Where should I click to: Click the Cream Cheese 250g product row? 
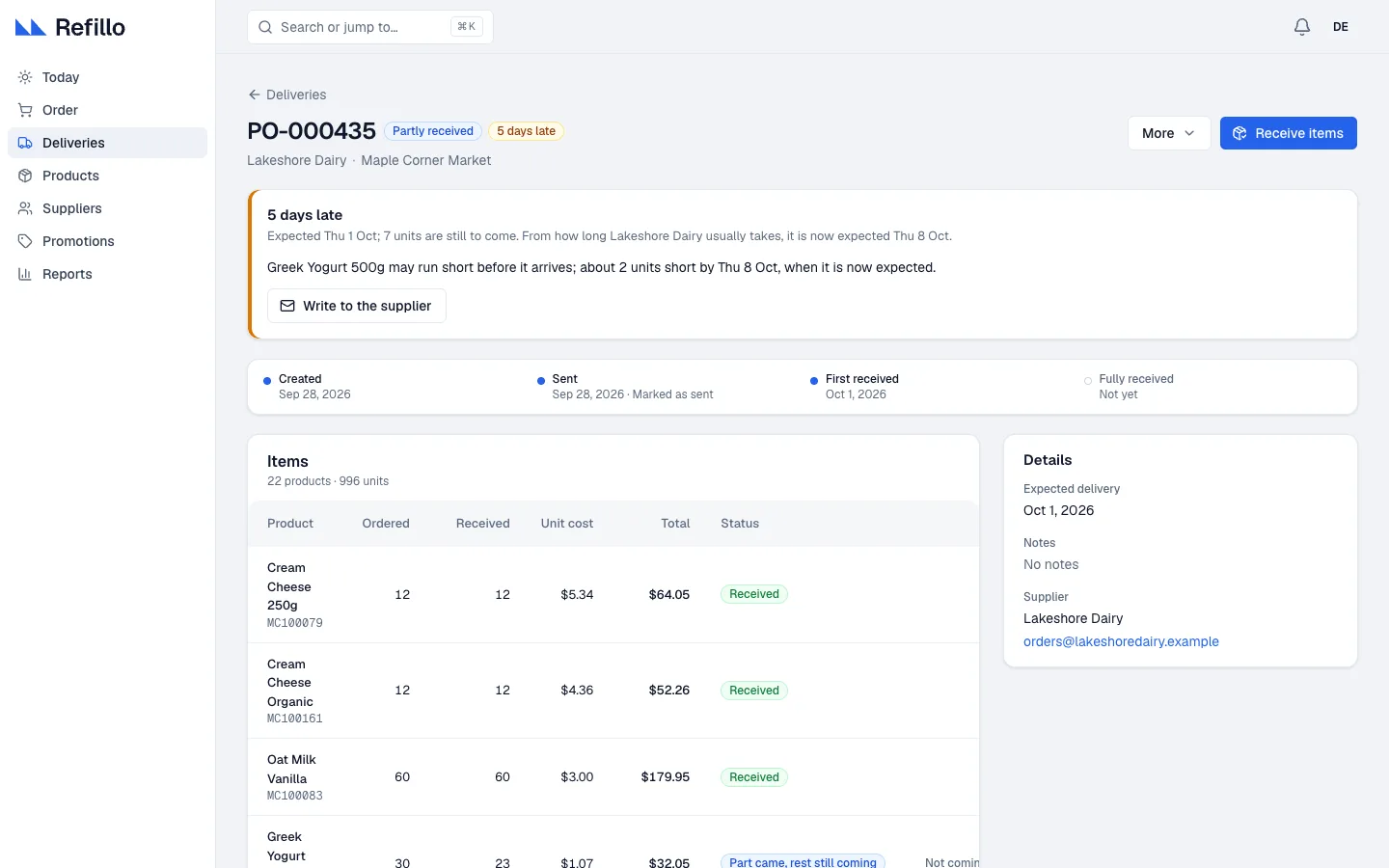pyautogui.click(x=613, y=594)
